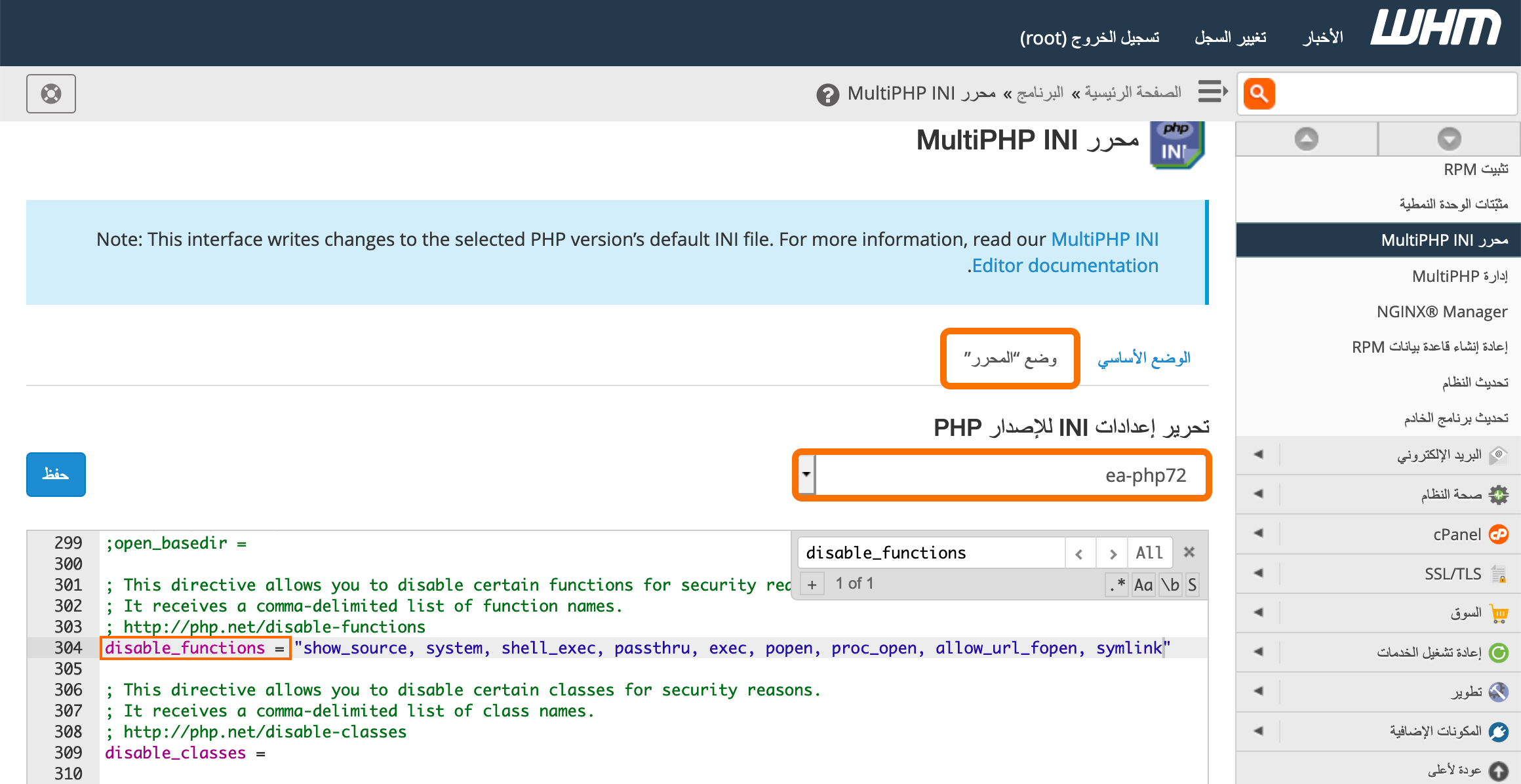Select All search matches
The image size is (1521, 784).
(1149, 553)
